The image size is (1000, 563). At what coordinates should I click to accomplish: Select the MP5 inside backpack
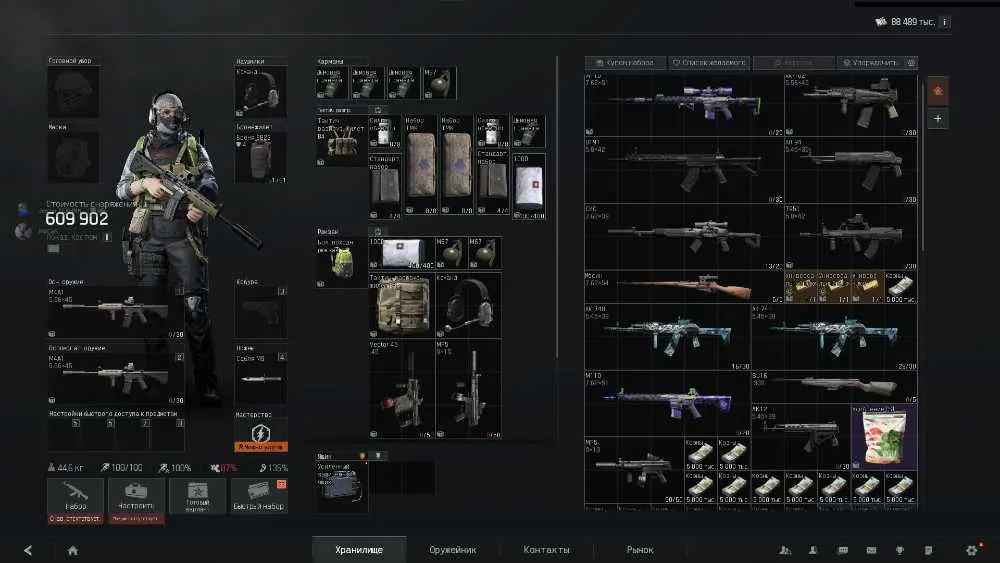468,389
